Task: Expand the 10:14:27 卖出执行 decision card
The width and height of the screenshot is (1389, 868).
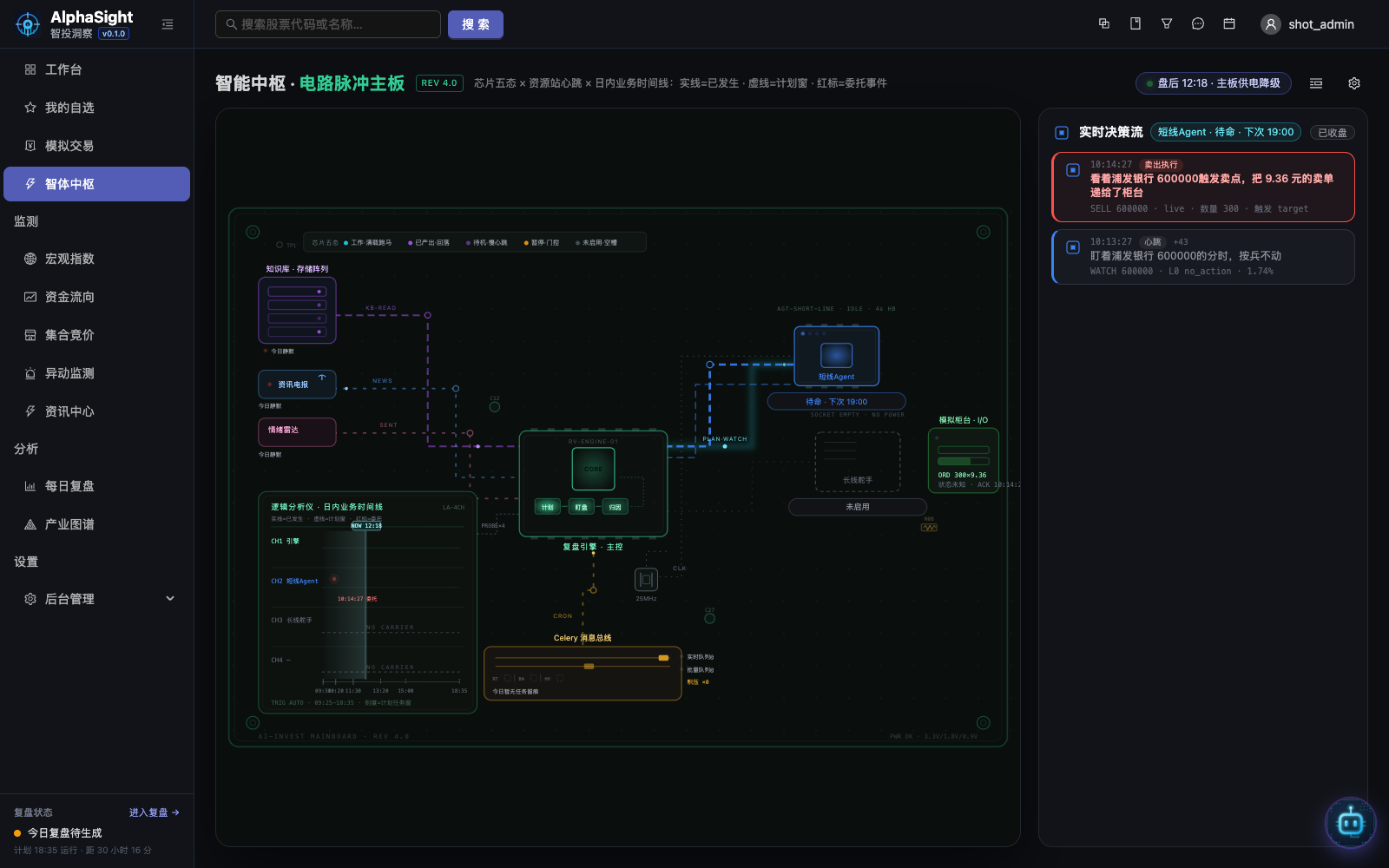Action: [1203, 187]
